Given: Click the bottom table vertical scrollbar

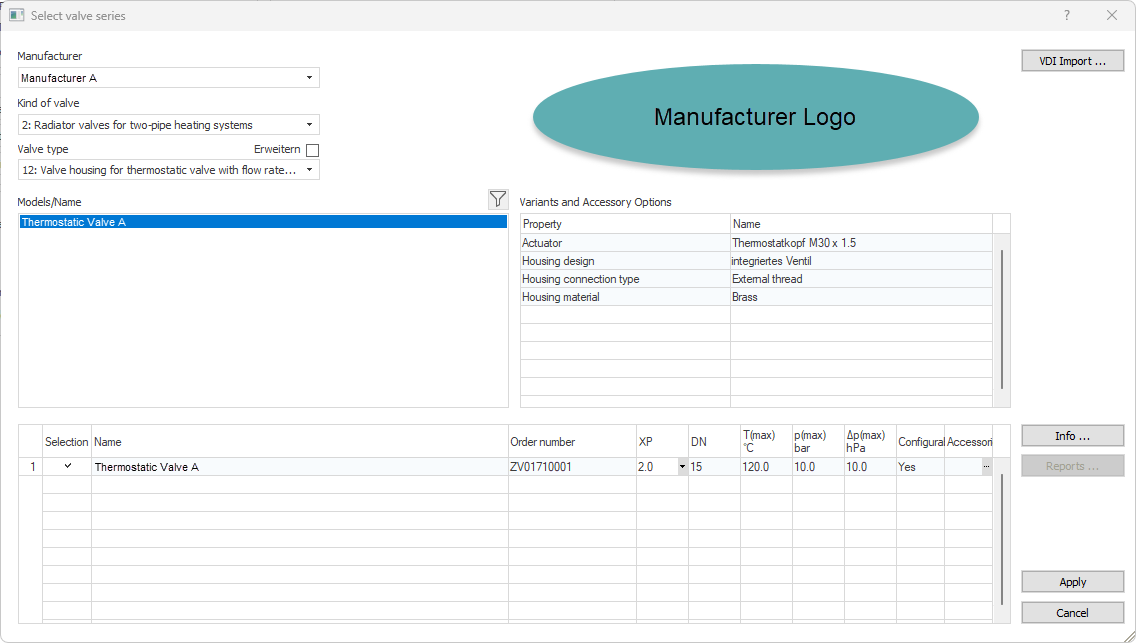Looking at the screenshot, I should [x=1001, y=539].
